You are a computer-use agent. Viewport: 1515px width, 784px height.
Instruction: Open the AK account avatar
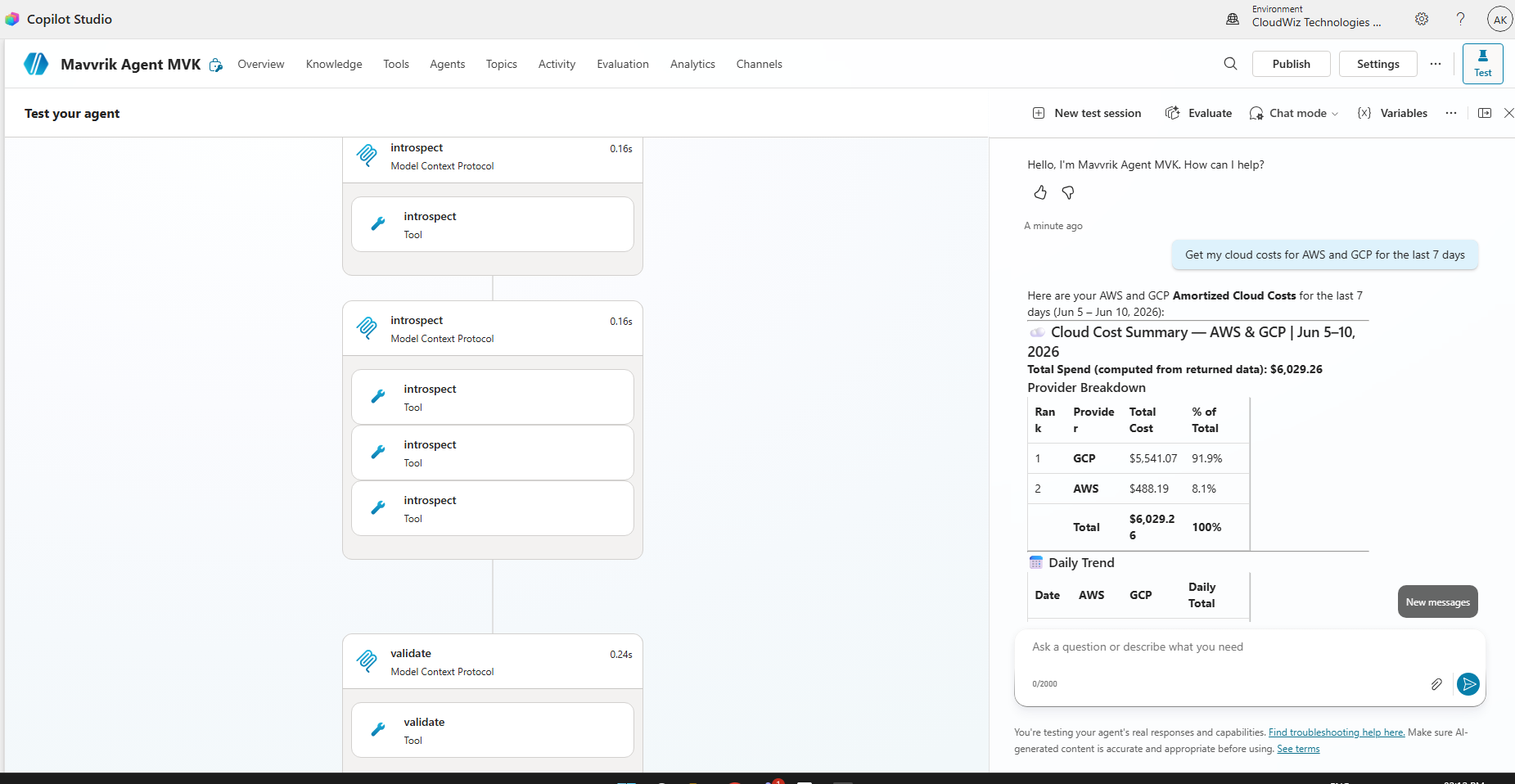(1500, 19)
